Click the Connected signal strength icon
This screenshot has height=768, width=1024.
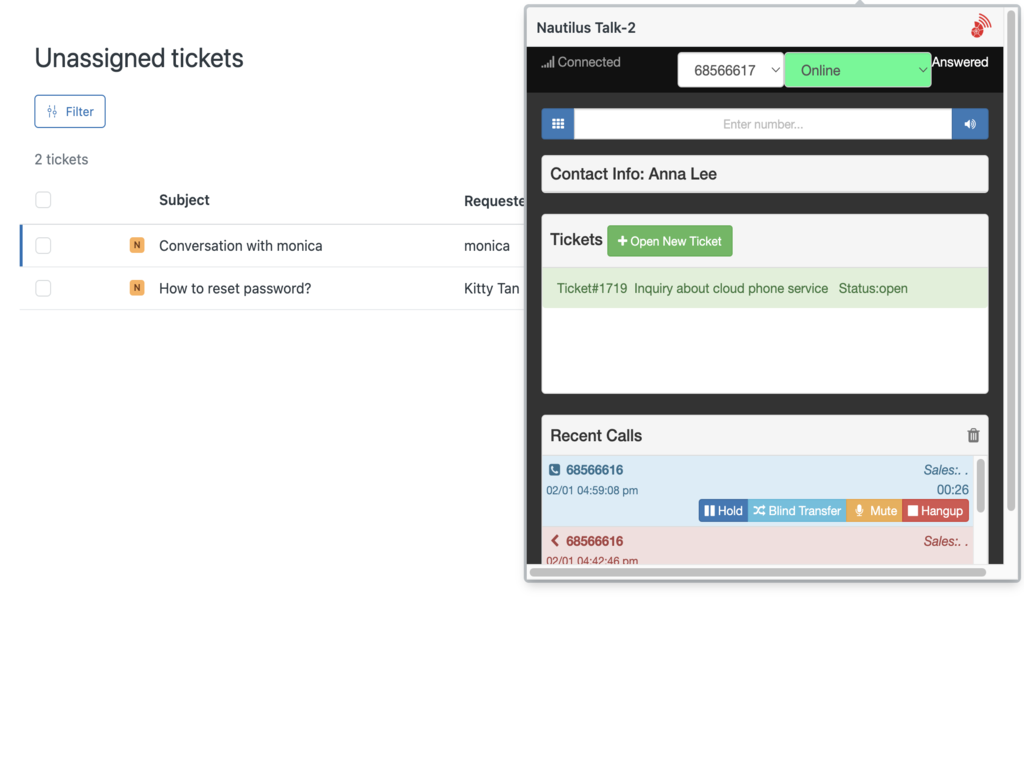(x=547, y=62)
